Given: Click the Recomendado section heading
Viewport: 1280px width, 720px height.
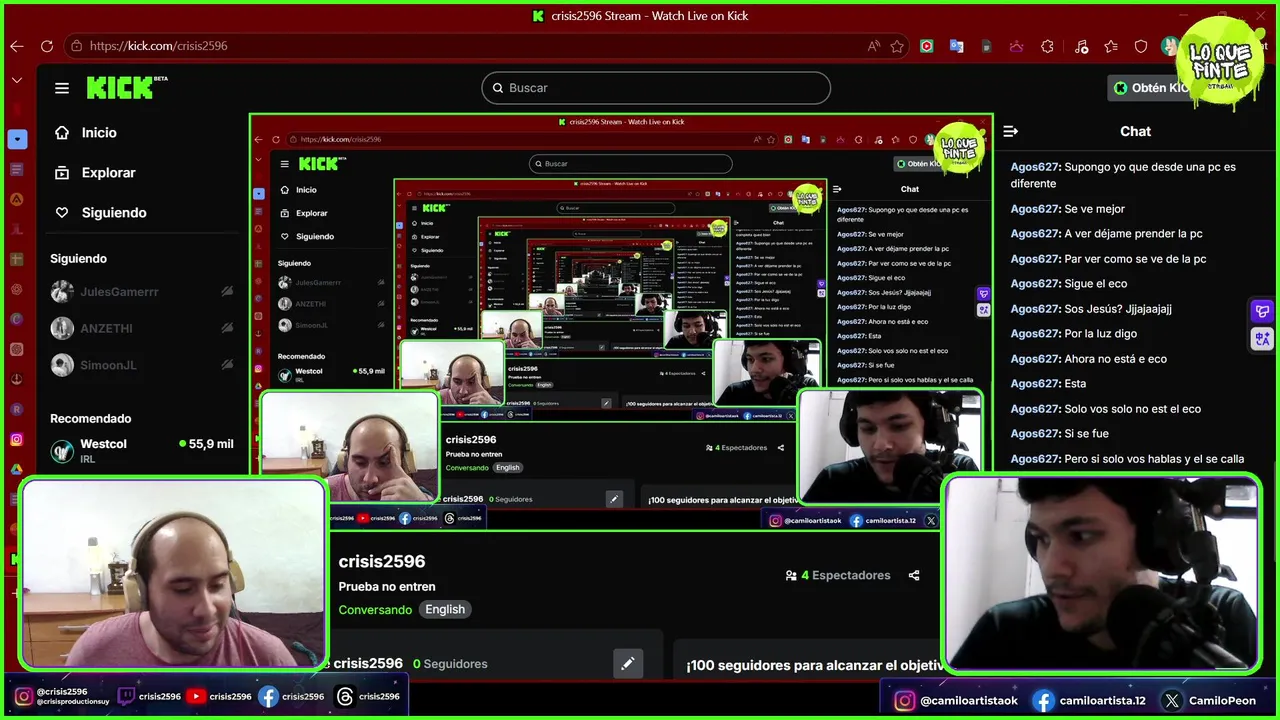Looking at the screenshot, I should (x=90, y=418).
